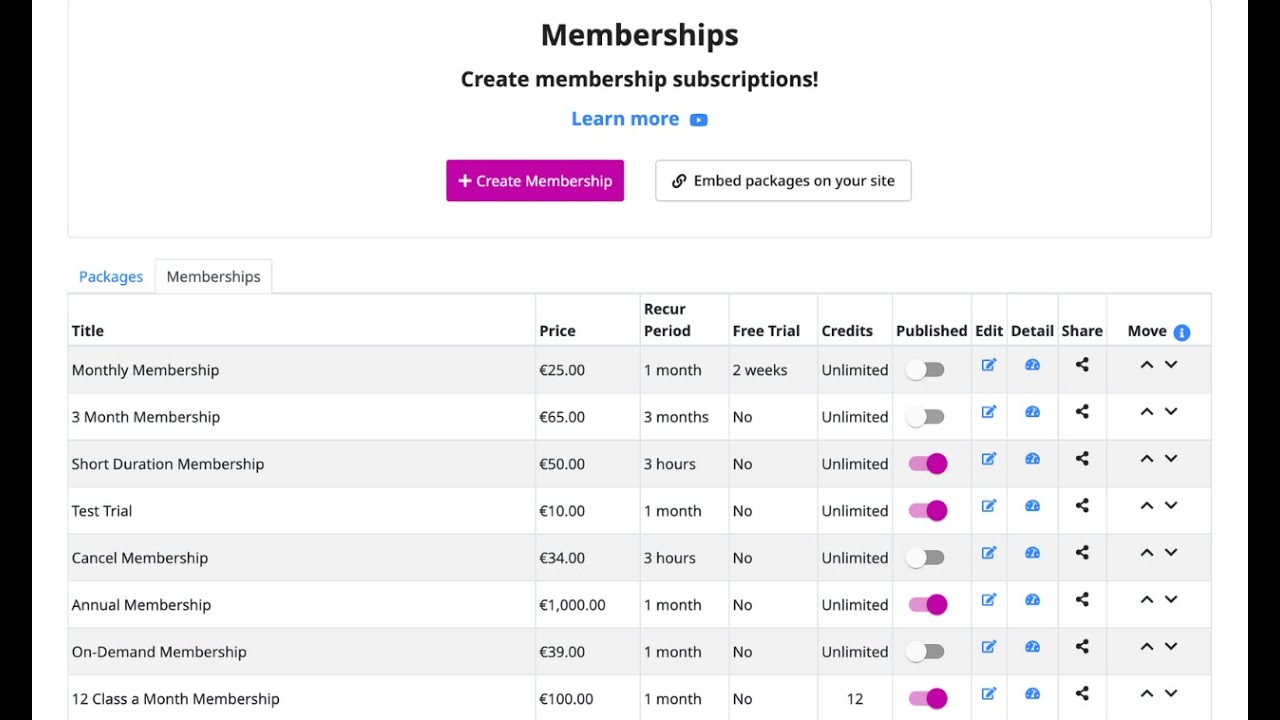Click the credits value 12
The image size is (1280, 720).
855,699
